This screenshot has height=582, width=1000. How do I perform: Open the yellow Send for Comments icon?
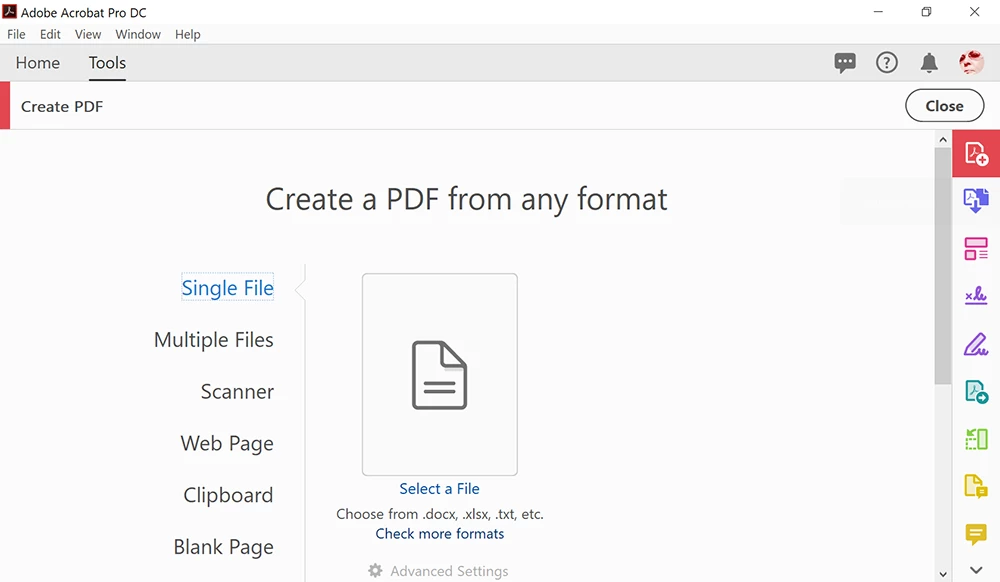pos(976,486)
